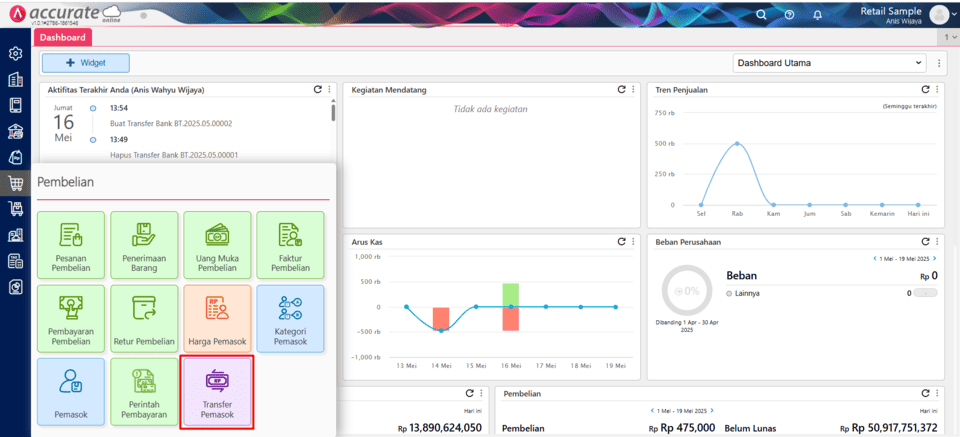Click the Aktifitas Terakhir scrollbar

[x=333, y=110]
